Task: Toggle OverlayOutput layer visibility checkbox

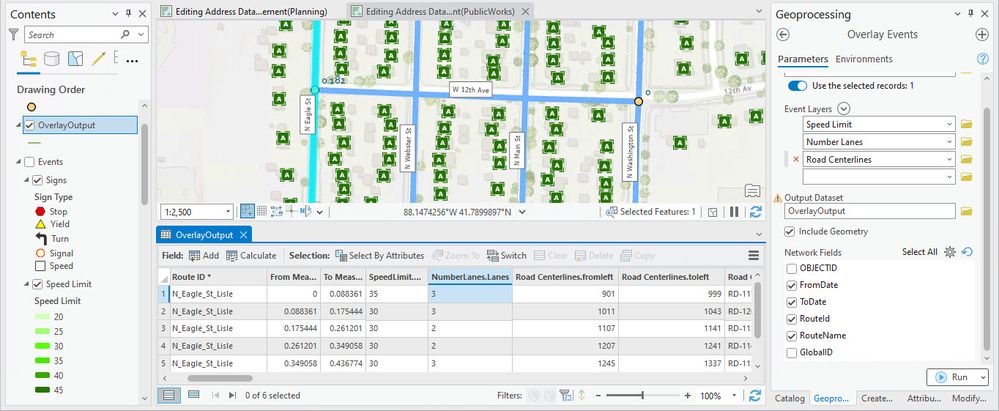Action: click(x=29, y=125)
